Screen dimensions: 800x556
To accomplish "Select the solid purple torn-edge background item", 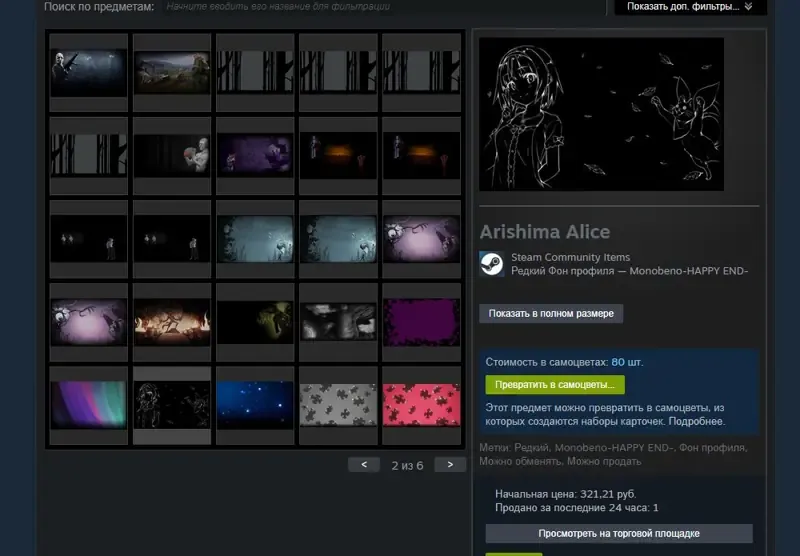I will (421, 322).
